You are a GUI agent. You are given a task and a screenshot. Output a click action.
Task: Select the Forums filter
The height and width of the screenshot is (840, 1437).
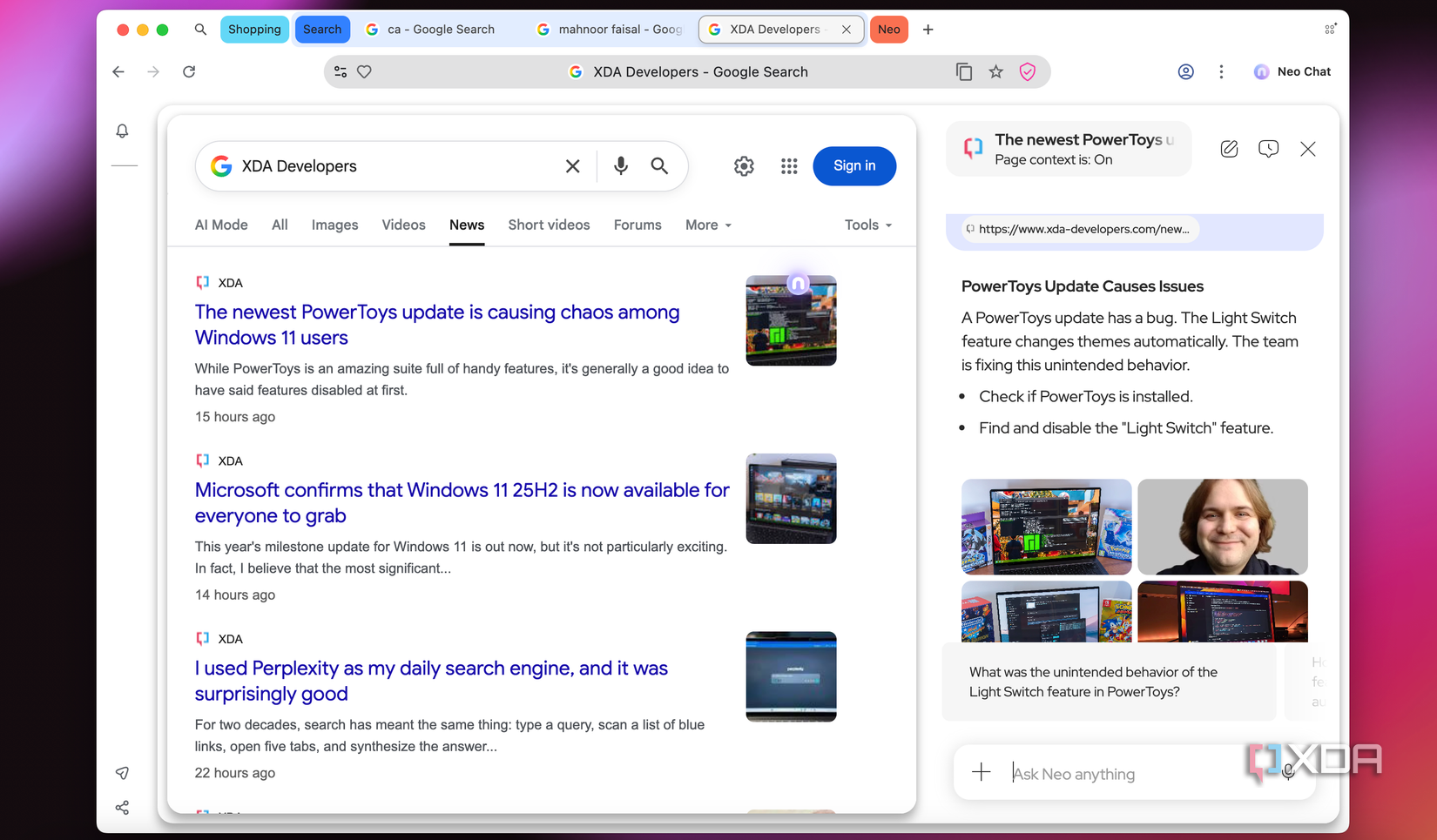tap(638, 225)
